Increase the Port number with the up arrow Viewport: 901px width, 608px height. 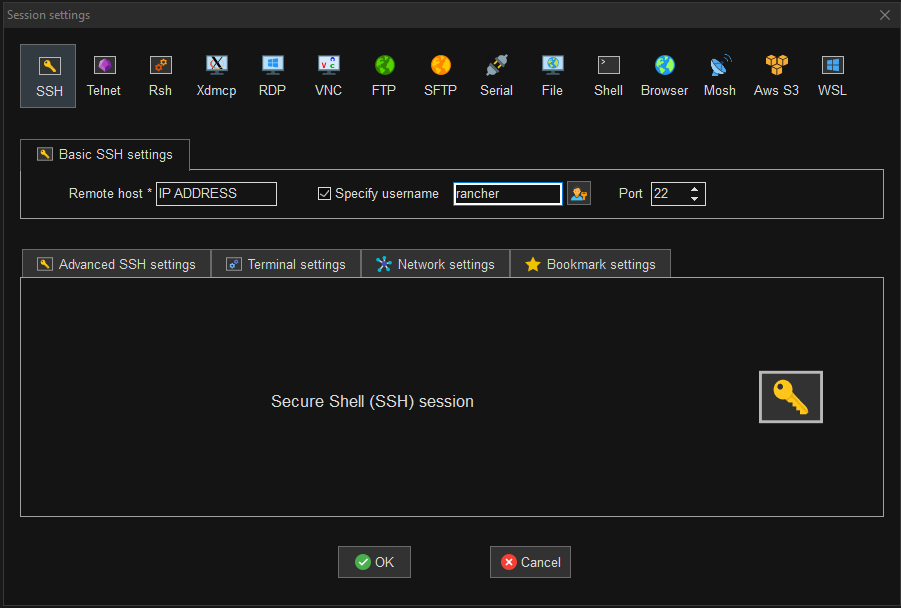pyautogui.click(x=694, y=188)
